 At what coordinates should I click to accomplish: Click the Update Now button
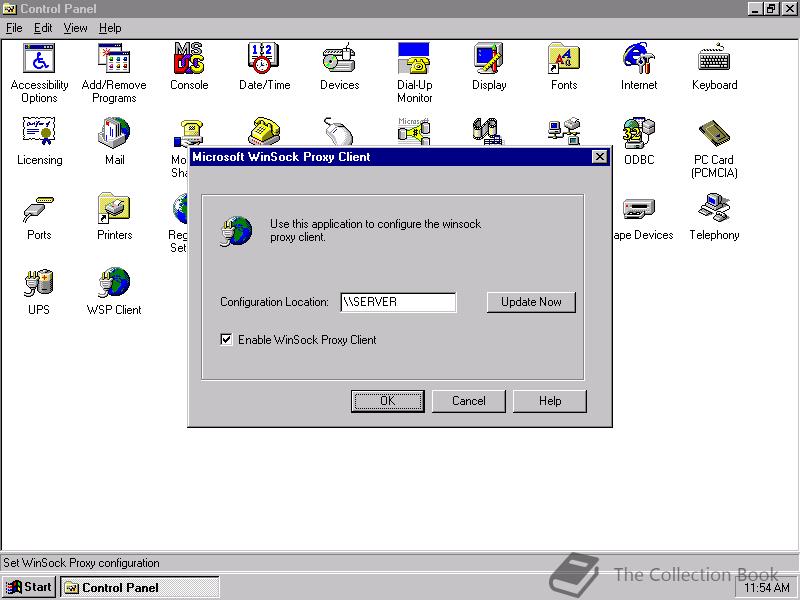pos(531,302)
